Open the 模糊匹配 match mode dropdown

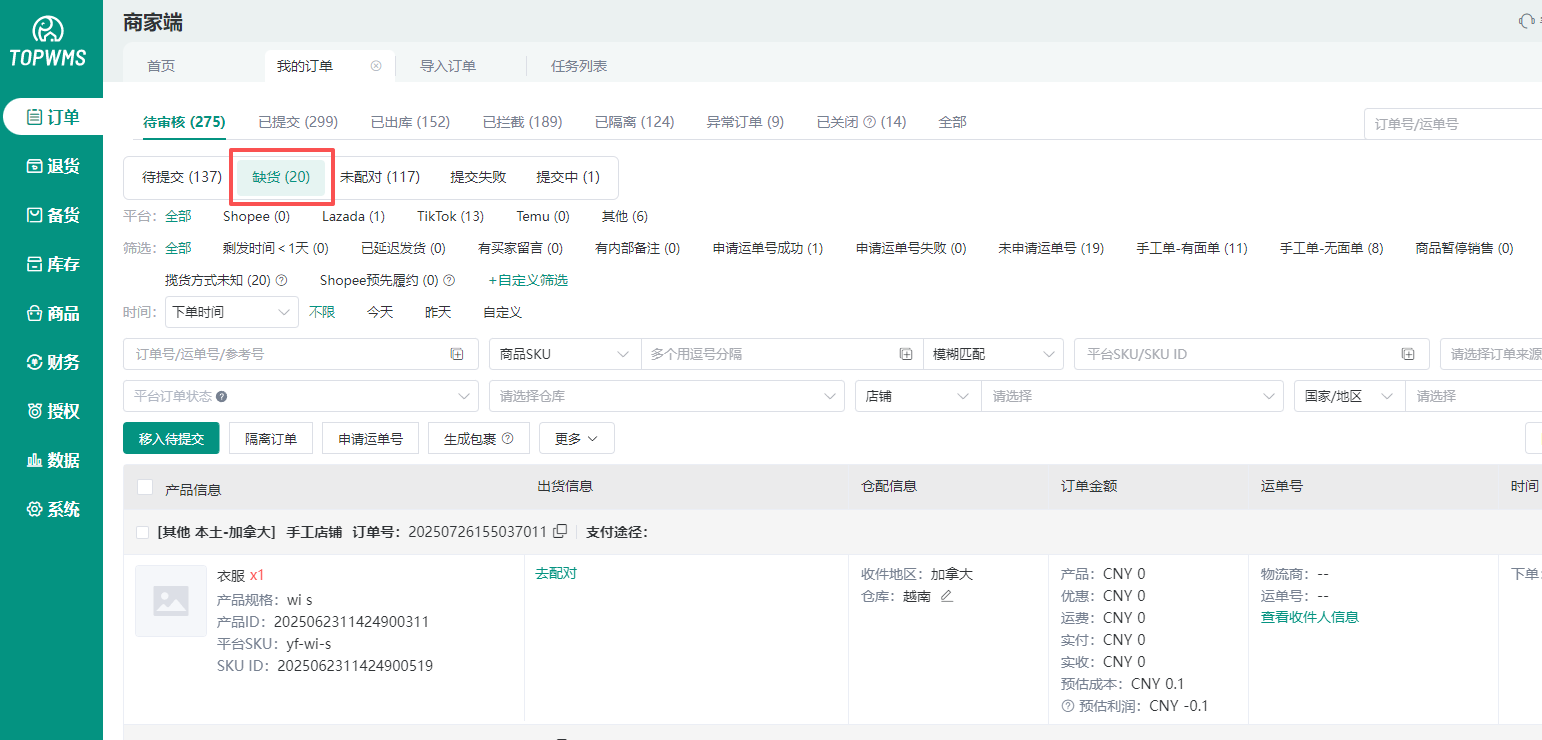pos(993,354)
